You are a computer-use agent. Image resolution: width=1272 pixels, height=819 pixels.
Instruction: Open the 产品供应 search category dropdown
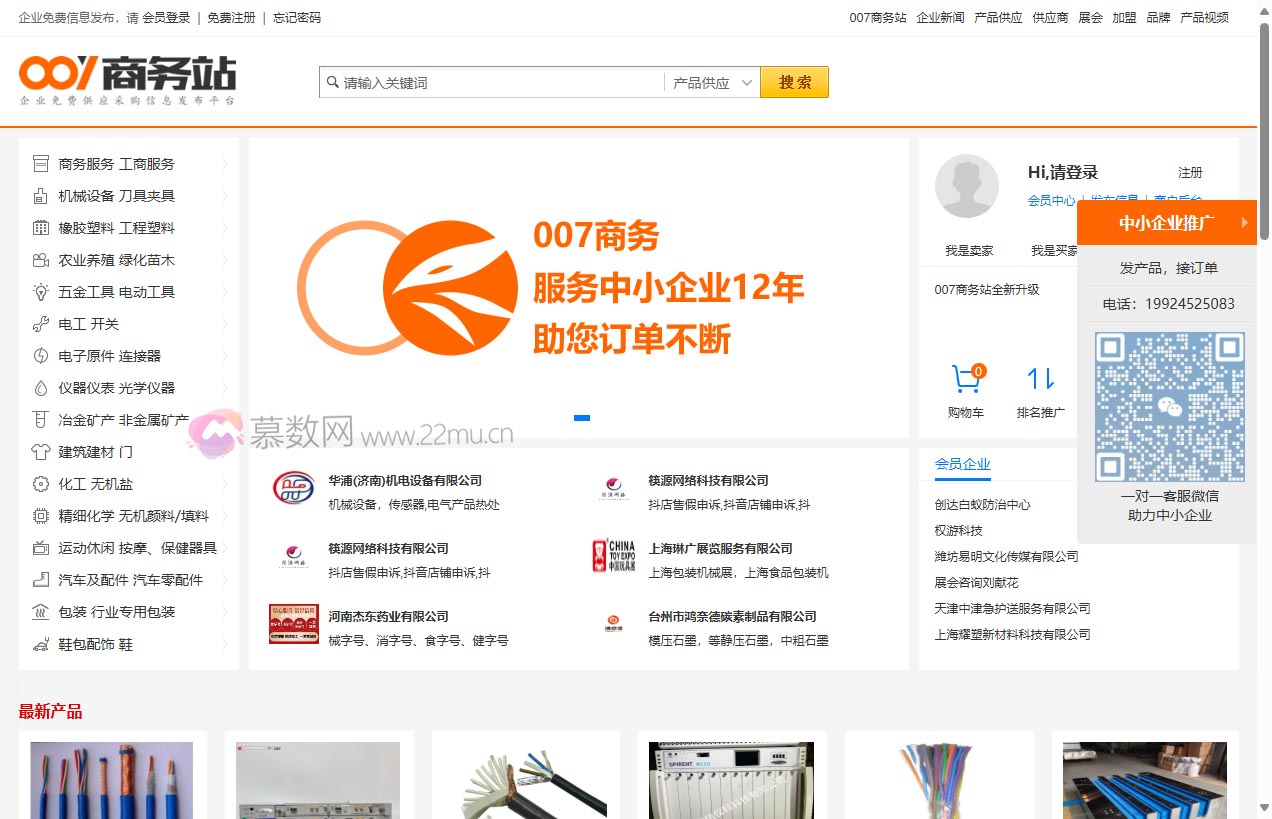712,83
